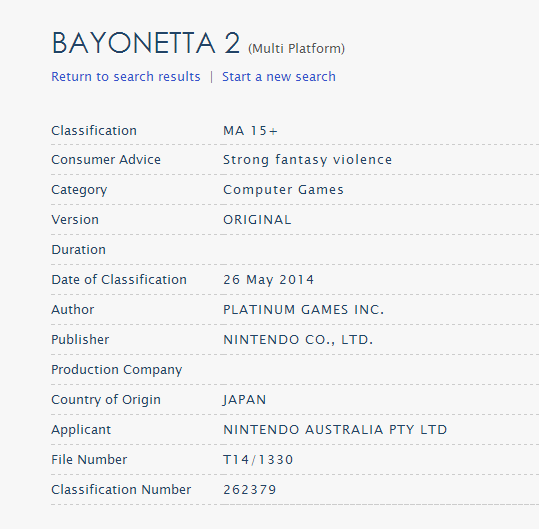Click the Computer Games category value
Image resolution: width=539 pixels, height=529 pixels.
(x=283, y=190)
